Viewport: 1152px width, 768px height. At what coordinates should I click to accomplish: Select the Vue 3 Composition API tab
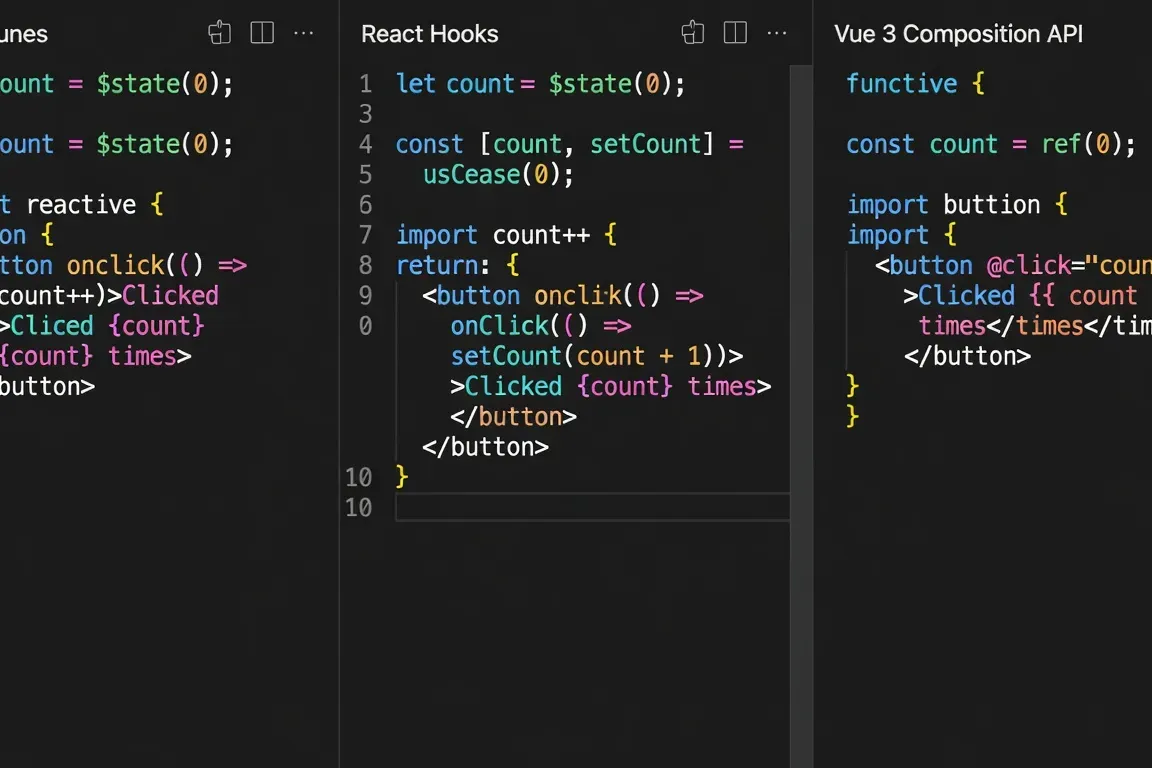pos(959,34)
